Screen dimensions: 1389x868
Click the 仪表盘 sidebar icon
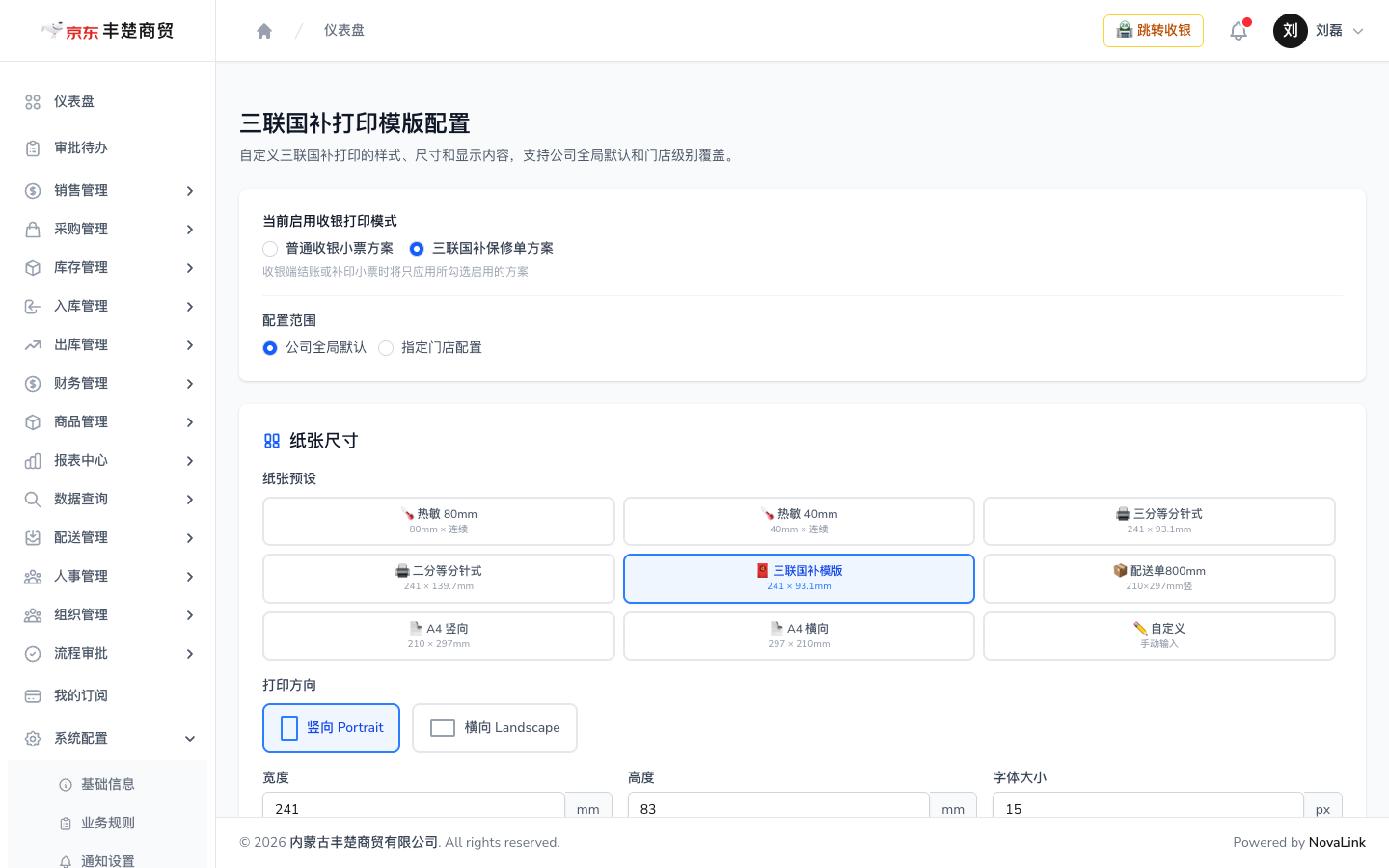[33, 102]
